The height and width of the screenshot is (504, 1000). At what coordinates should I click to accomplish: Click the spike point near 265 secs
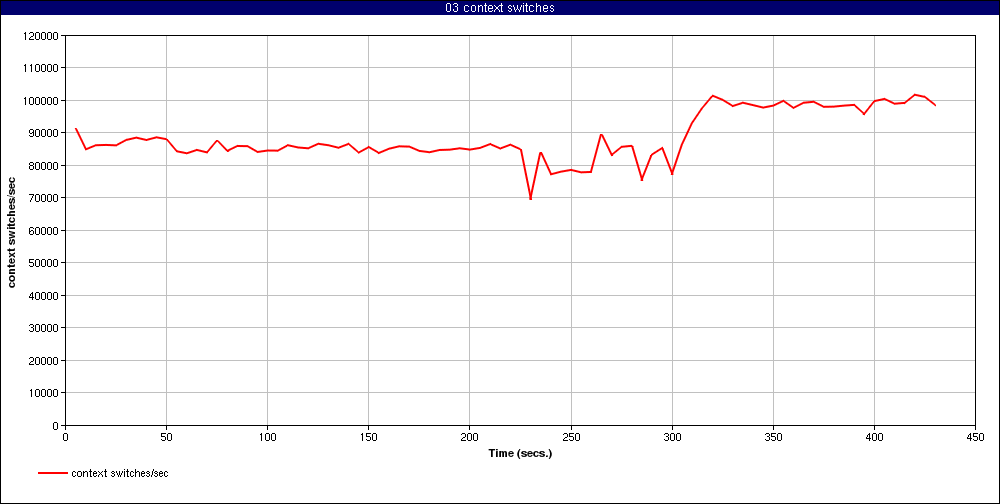tap(601, 135)
